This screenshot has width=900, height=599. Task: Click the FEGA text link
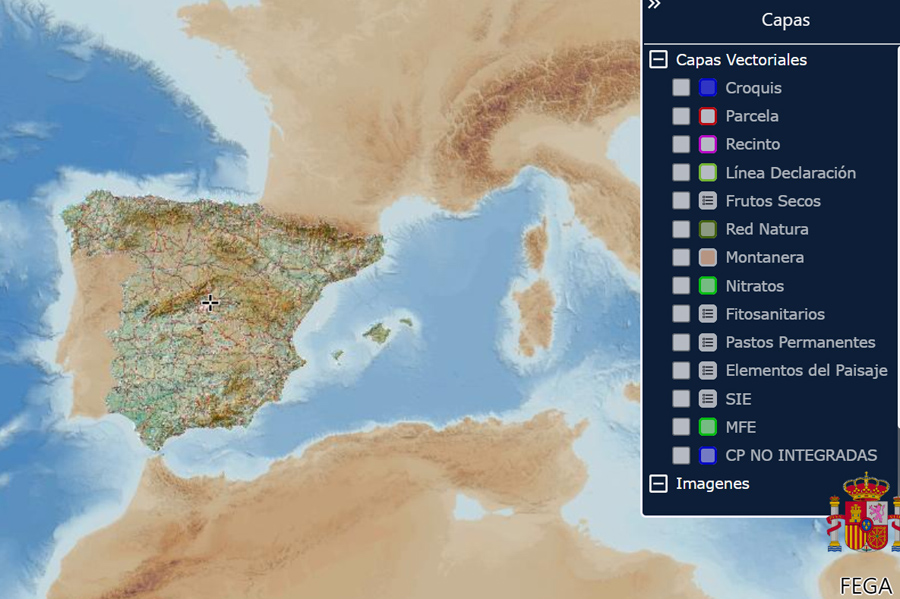pos(865,586)
